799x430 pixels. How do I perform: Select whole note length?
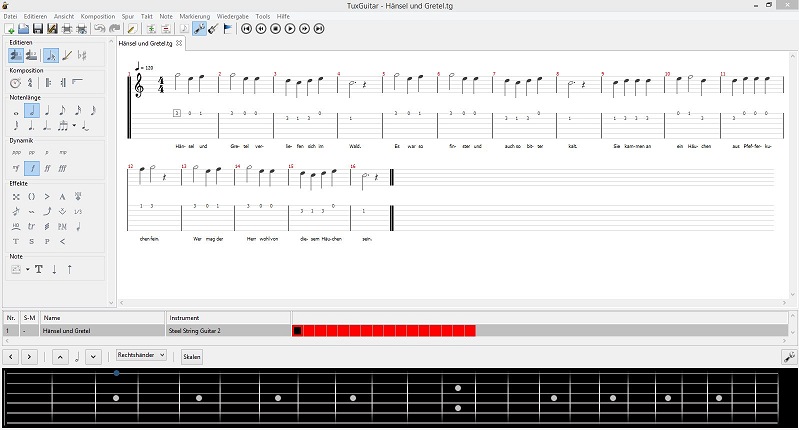pyautogui.click(x=16, y=111)
